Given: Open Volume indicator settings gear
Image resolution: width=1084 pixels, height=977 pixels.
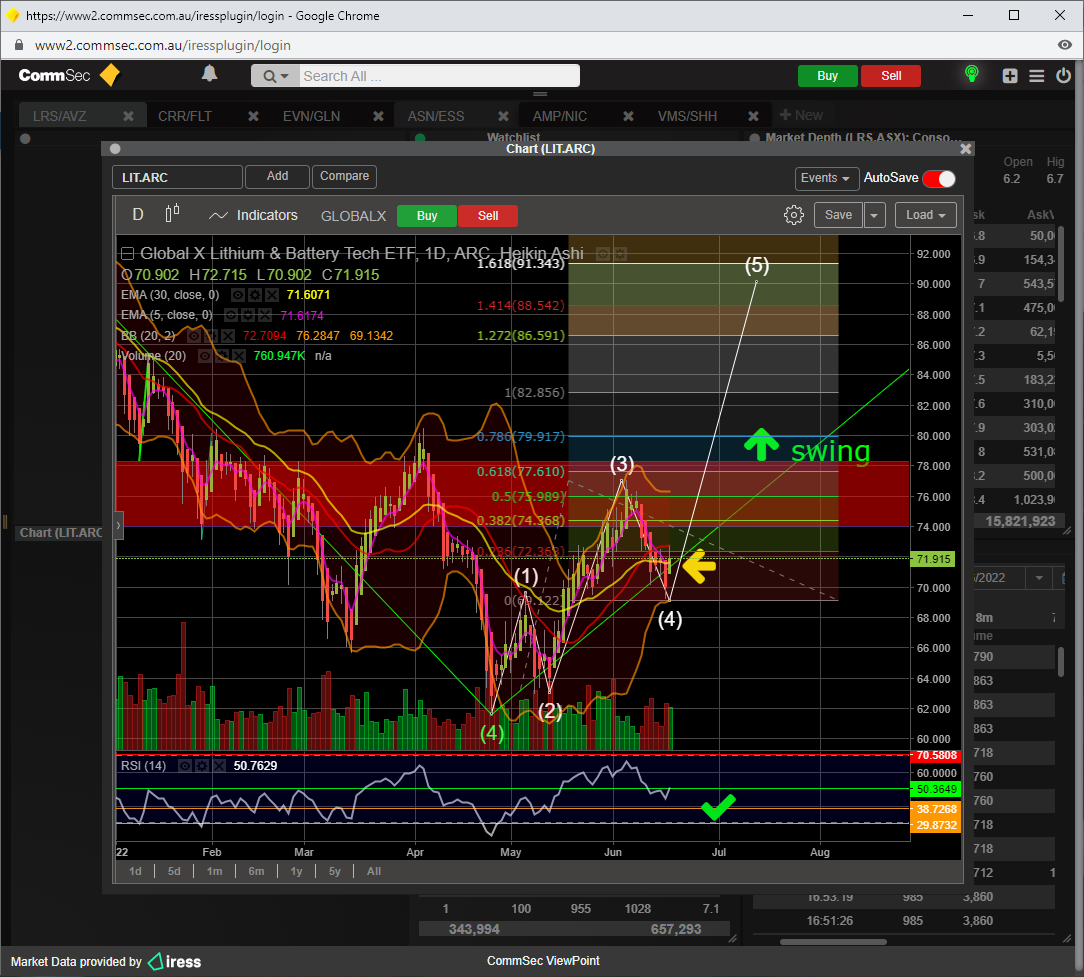Looking at the screenshot, I should pyautogui.click(x=221, y=356).
